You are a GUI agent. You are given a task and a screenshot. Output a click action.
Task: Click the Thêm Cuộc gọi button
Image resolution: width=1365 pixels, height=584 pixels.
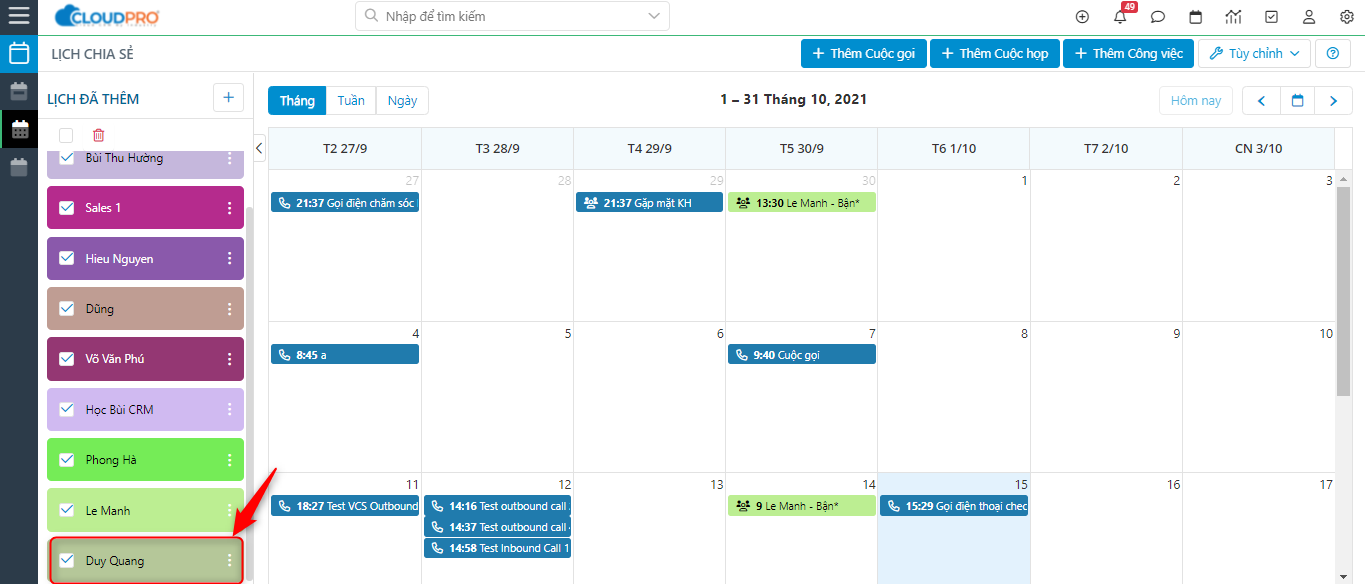864,54
